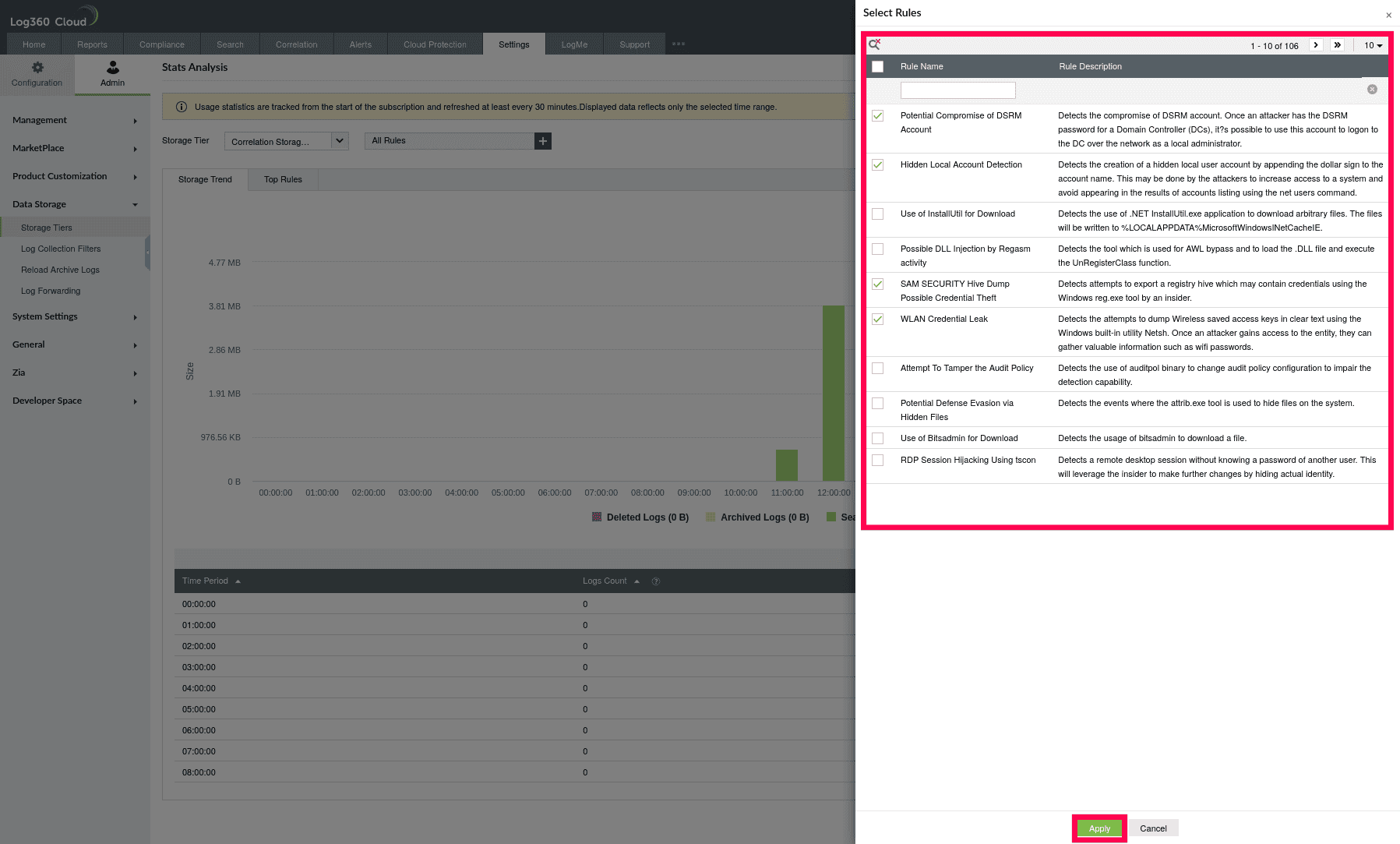
Task: Toggle Archived Logs legend swatch
Action: coord(711,517)
